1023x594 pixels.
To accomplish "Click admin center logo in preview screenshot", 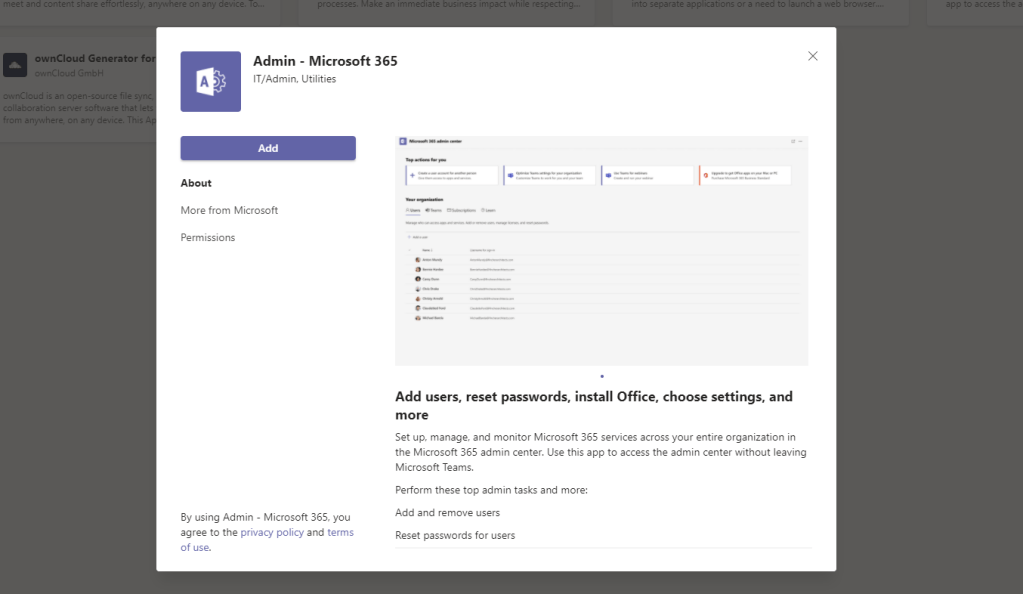I will click(402, 142).
